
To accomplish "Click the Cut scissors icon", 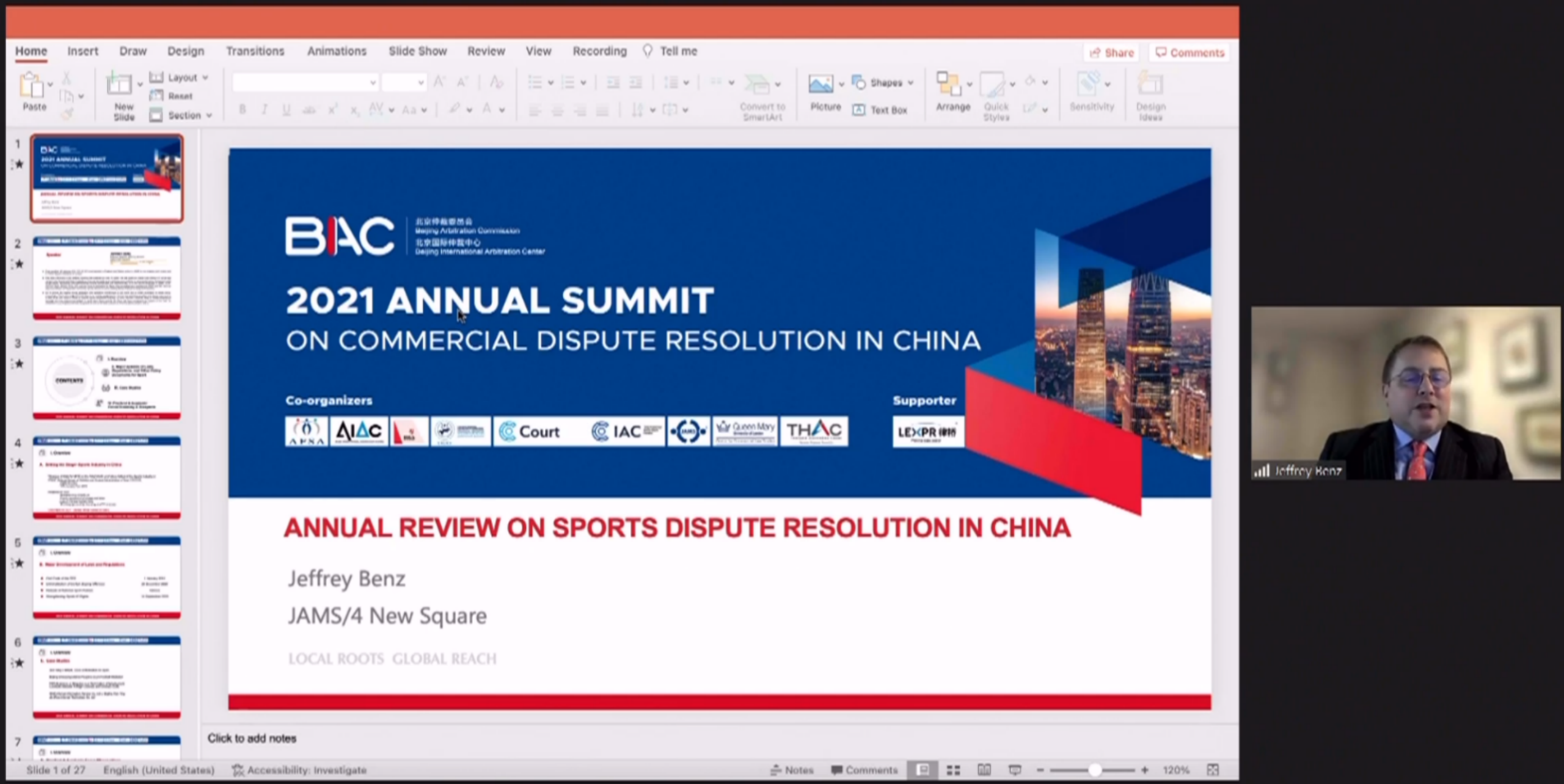I will point(67,78).
